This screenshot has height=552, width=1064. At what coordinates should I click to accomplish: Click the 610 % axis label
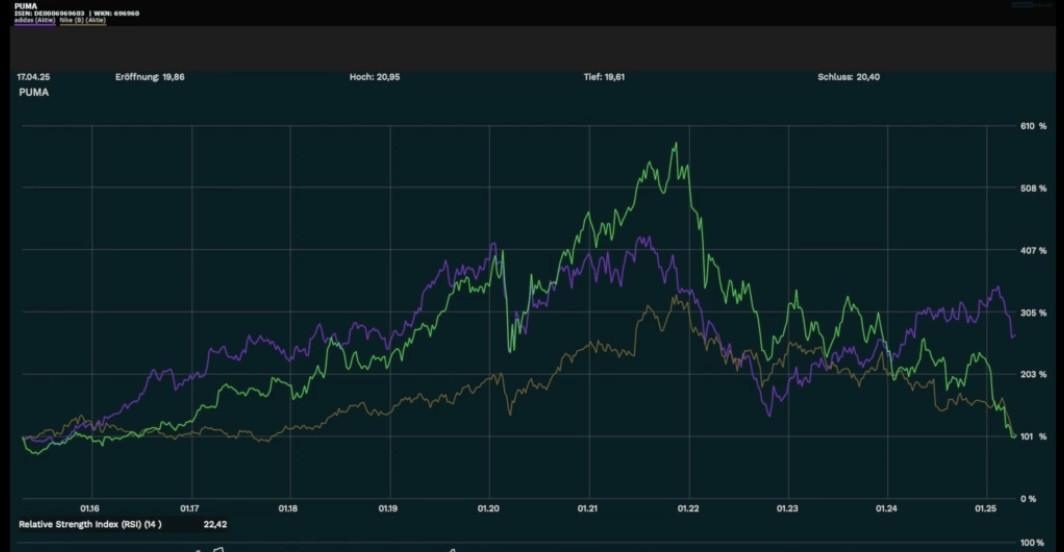click(x=1033, y=126)
